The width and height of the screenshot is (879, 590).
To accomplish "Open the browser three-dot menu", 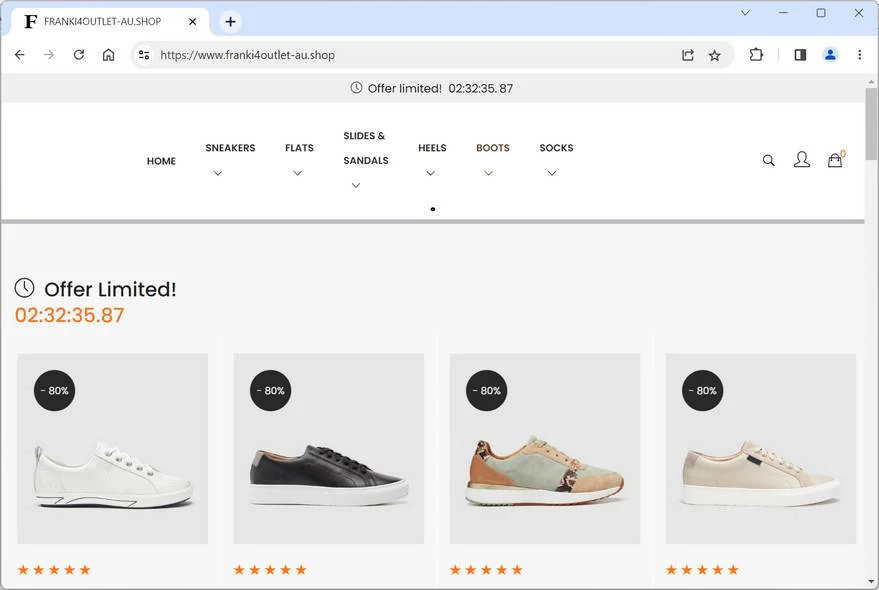I will tap(859, 55).
